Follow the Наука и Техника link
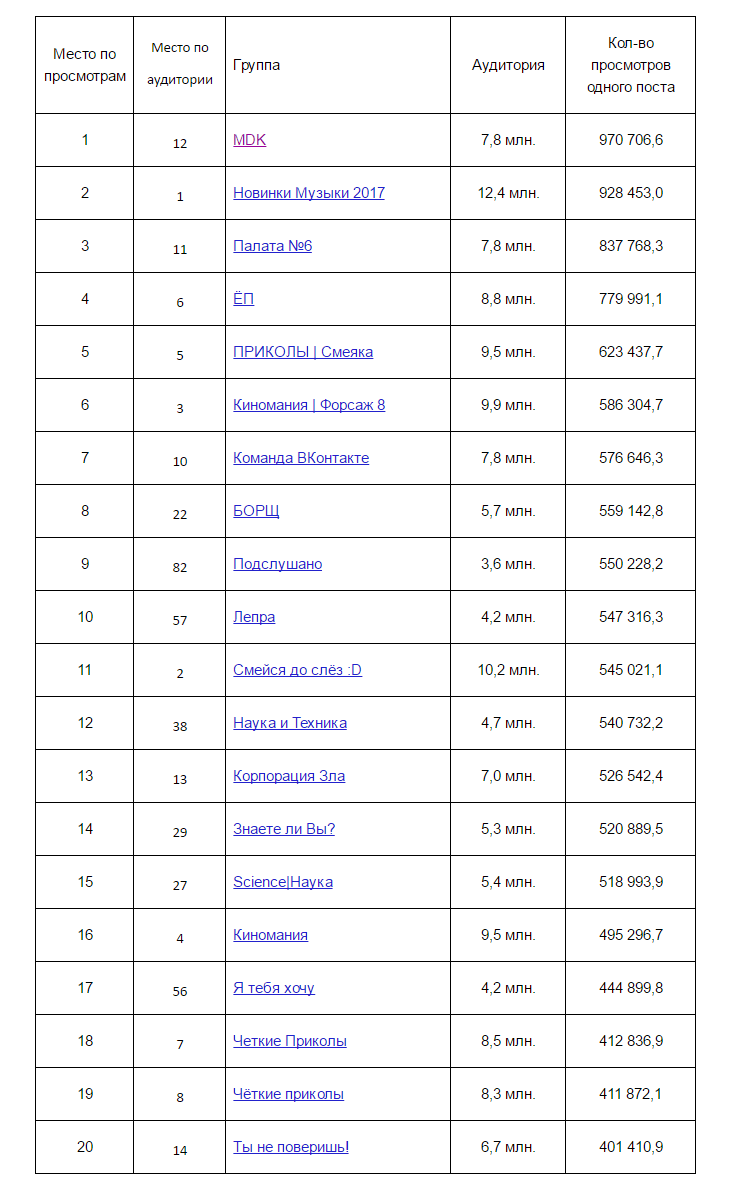730x1194 pixels. coord(290,723)
